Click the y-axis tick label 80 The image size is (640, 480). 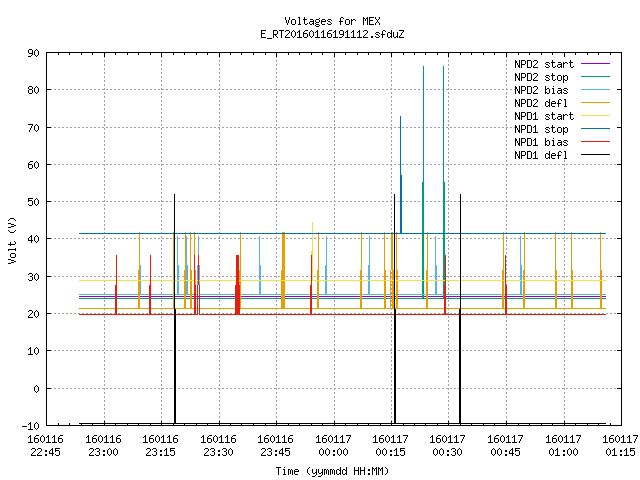[33, 90]
